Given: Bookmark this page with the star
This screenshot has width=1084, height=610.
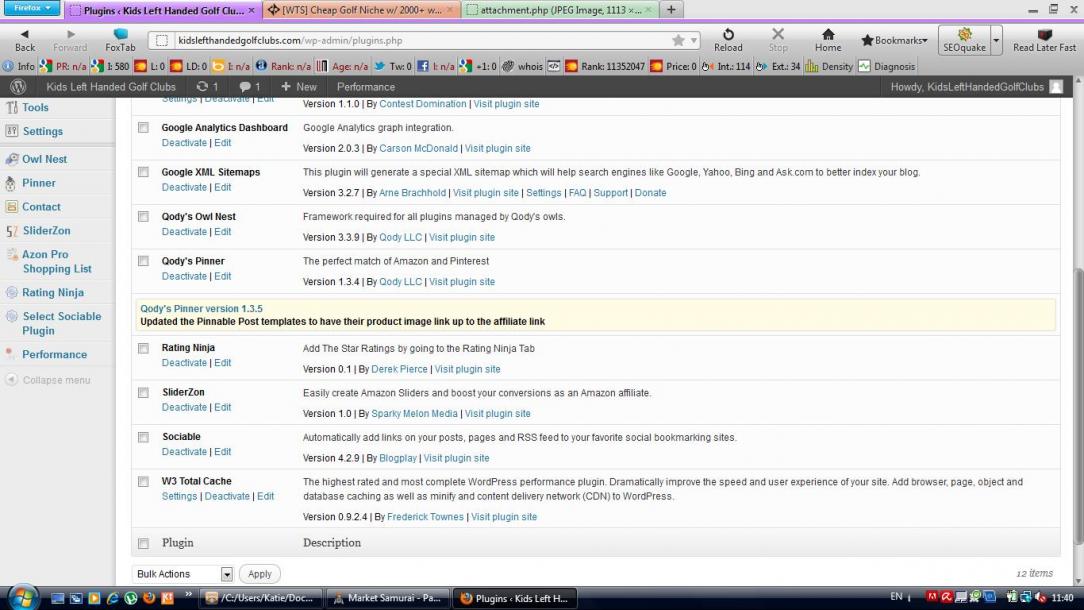Looking at the screenshot, I should pyautogui.click(x=678, y=41).
